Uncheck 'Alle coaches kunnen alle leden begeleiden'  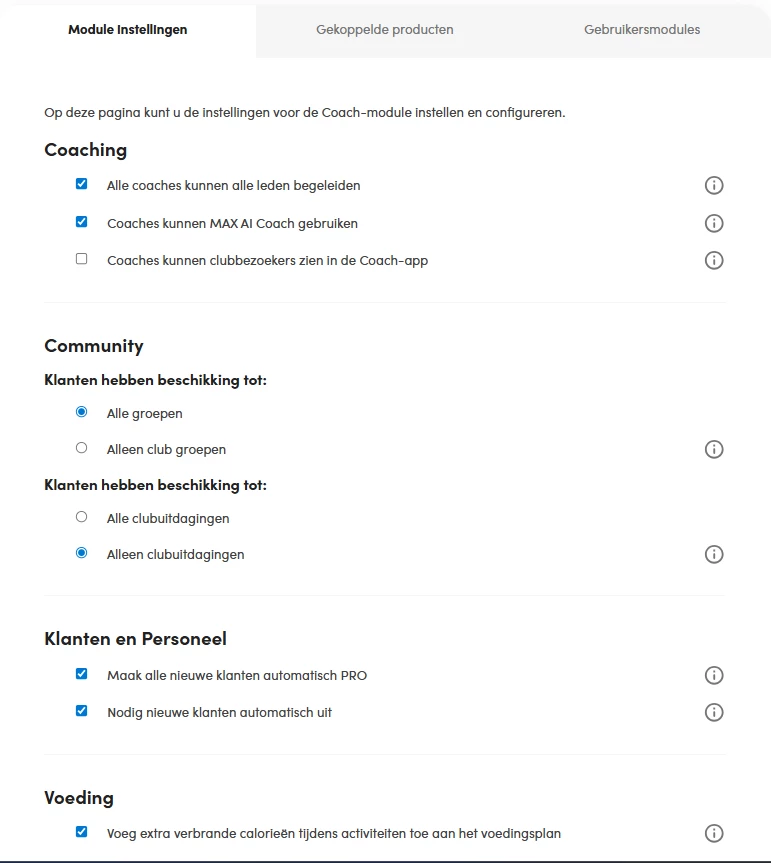pos(82,184)
